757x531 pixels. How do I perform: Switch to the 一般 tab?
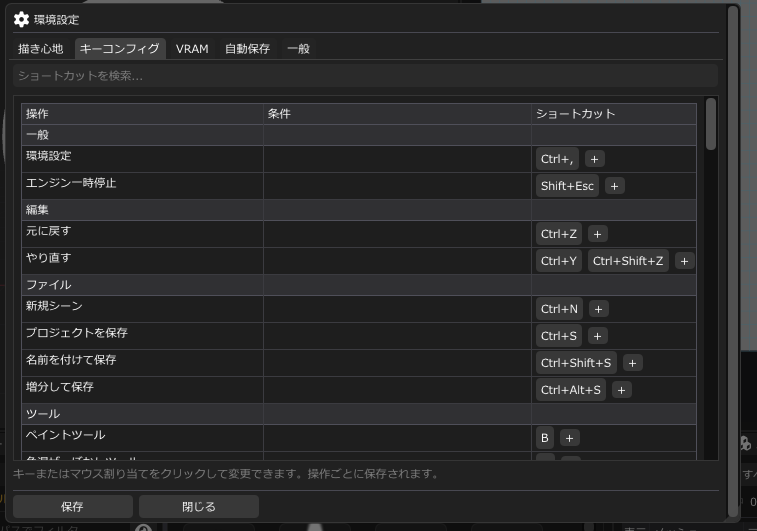(298, 49)
